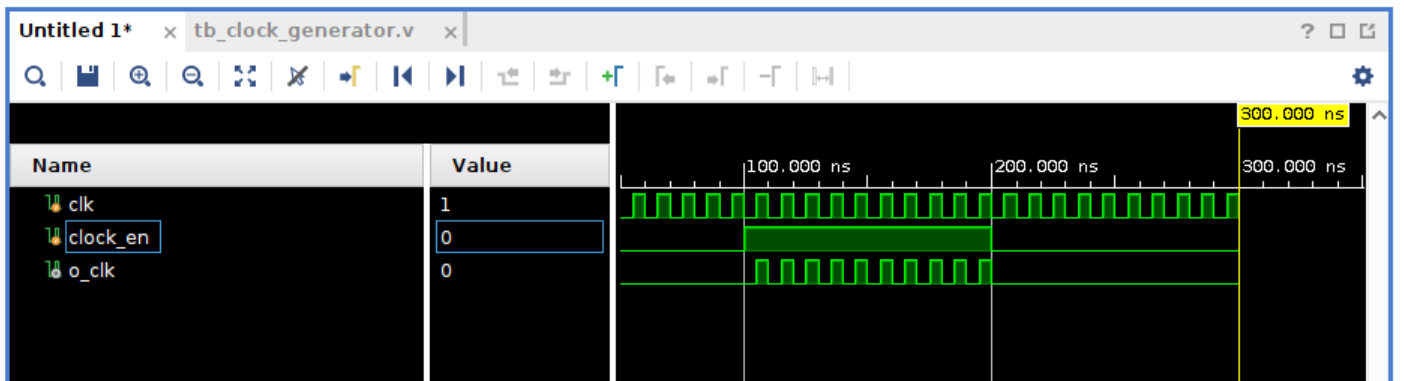Maximize the waveform panel

[1338, 31]
